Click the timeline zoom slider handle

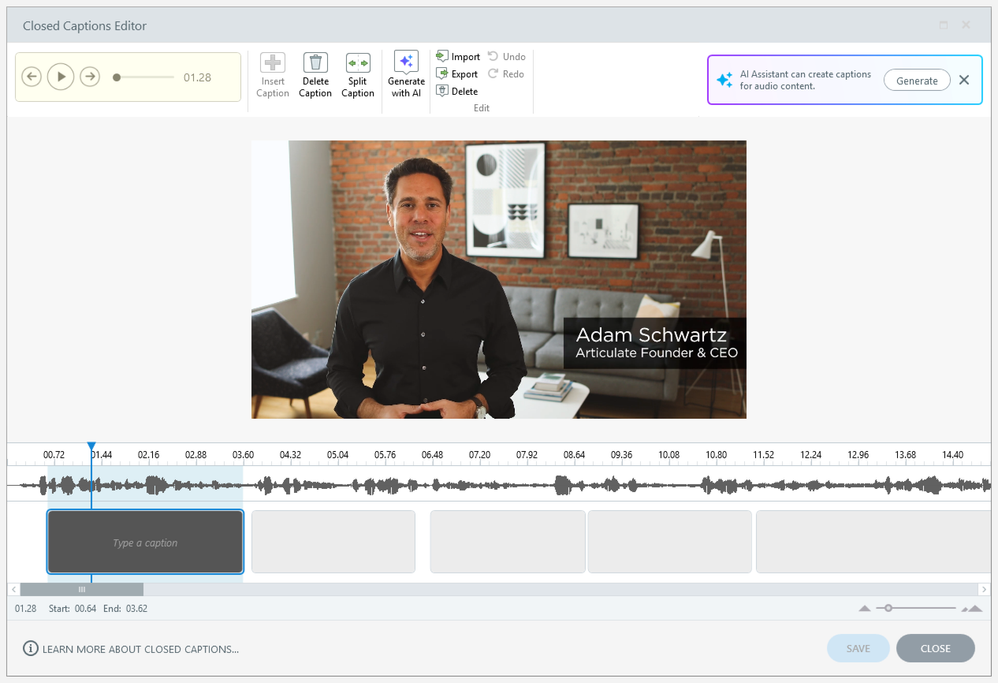click(x=887, y=608)
